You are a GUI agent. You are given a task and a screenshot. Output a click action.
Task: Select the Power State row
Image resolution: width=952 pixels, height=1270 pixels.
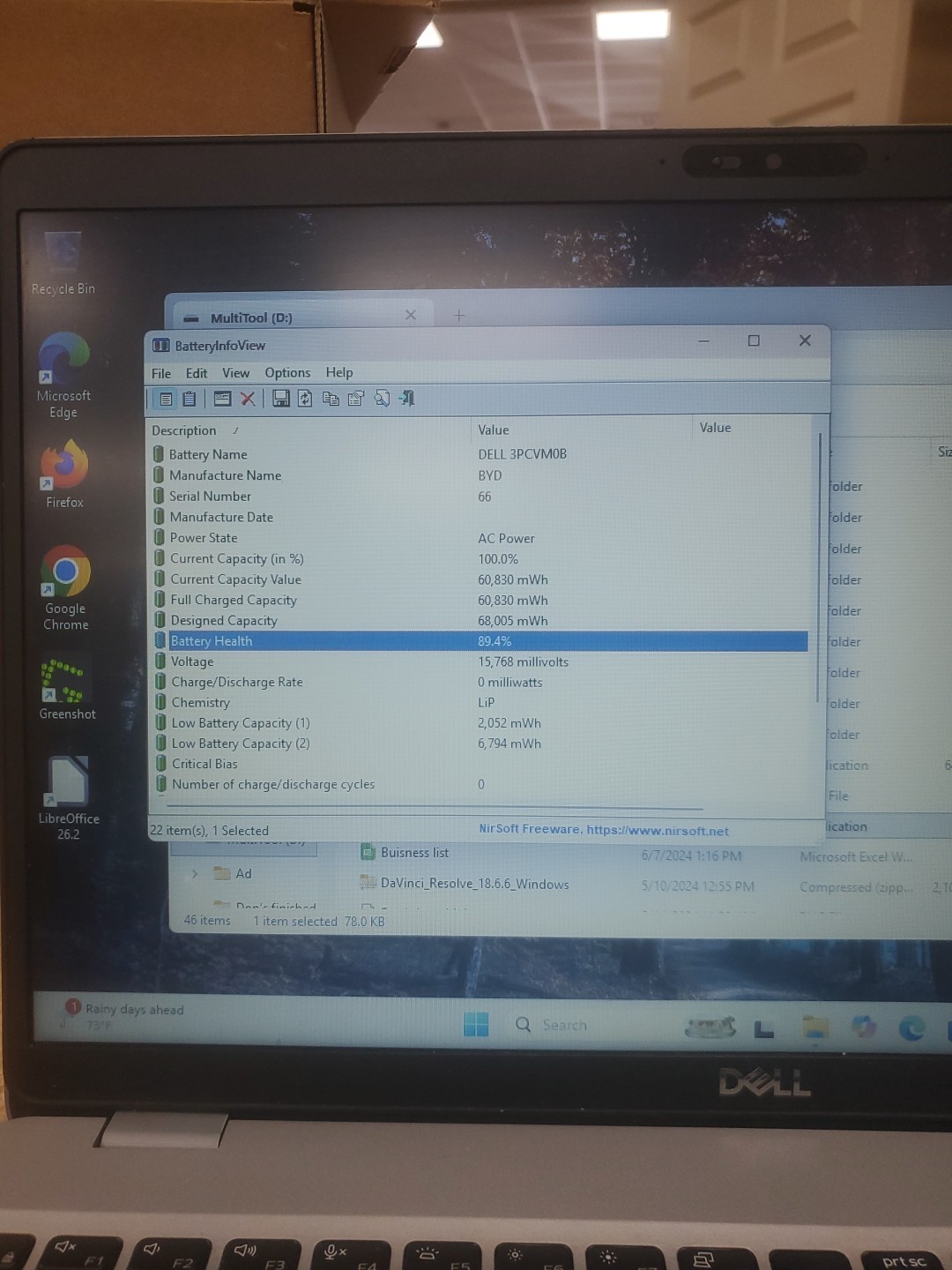(480, 538)
